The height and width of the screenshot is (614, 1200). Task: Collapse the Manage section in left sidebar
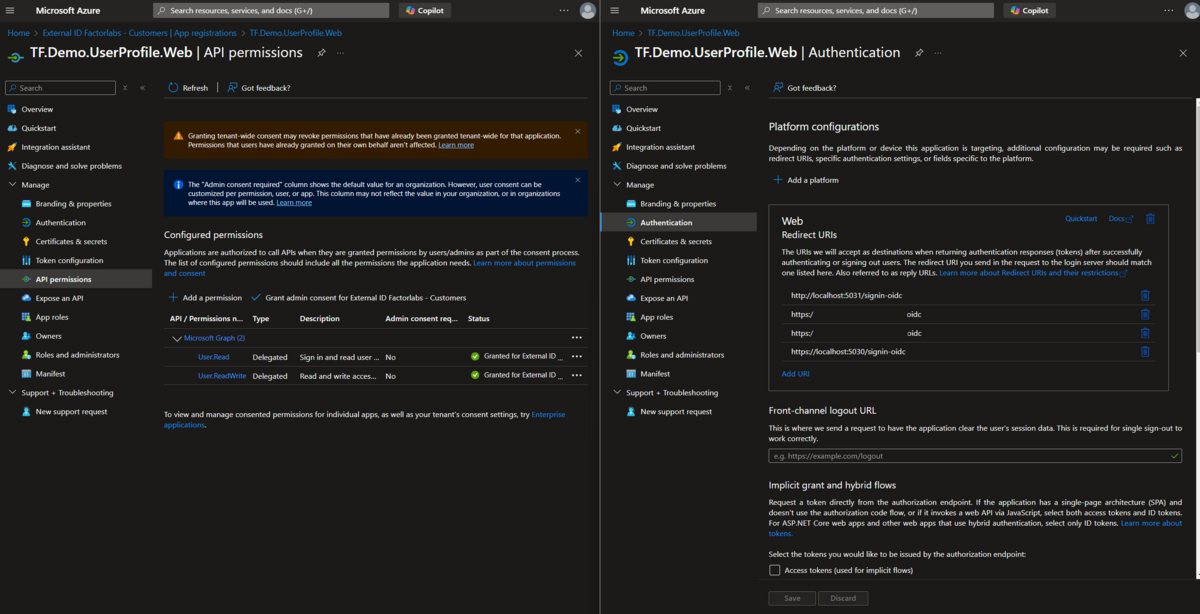[x=13, y=185]
